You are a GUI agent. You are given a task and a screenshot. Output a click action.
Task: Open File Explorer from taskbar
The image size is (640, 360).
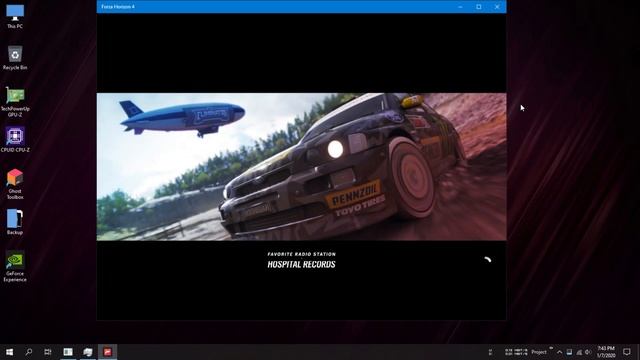coord(88,352)
